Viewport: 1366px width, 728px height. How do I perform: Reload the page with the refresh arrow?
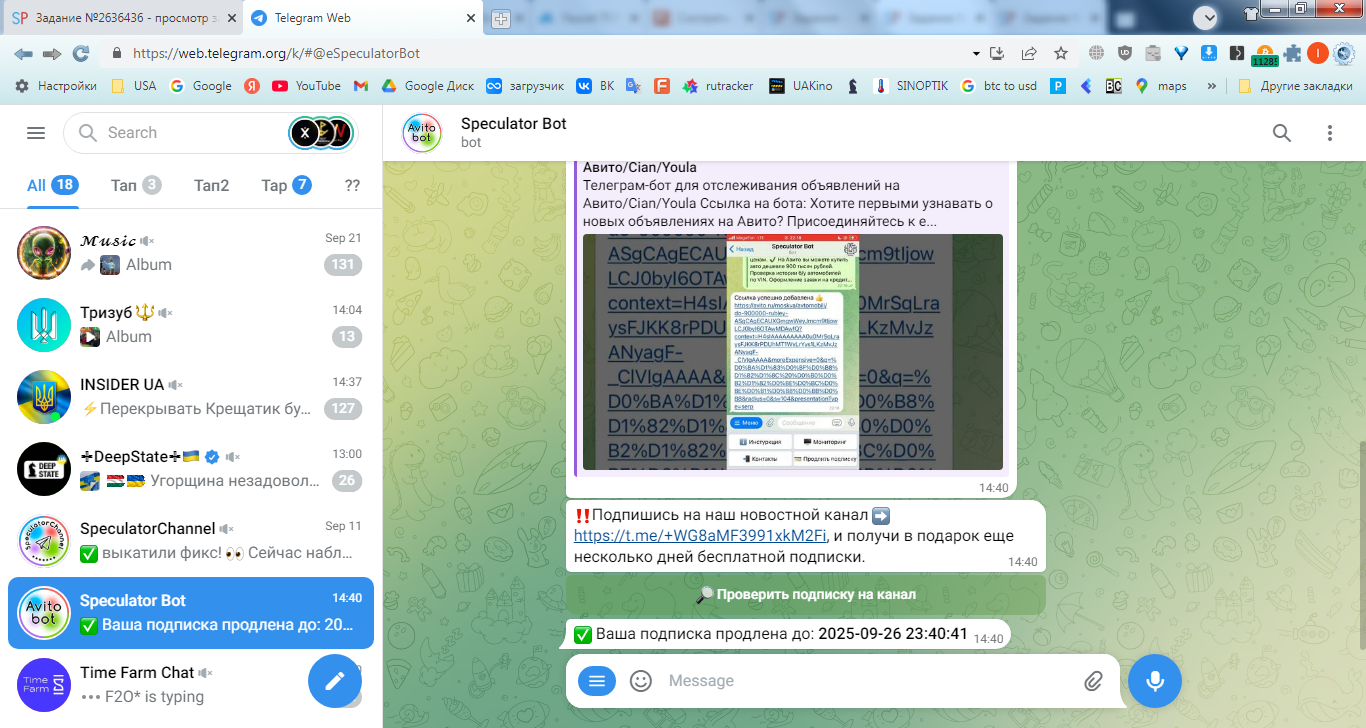point(81,53)
